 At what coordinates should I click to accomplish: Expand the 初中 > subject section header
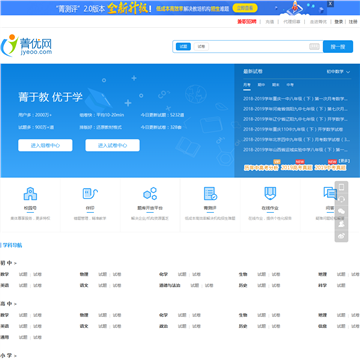(9, 263)
